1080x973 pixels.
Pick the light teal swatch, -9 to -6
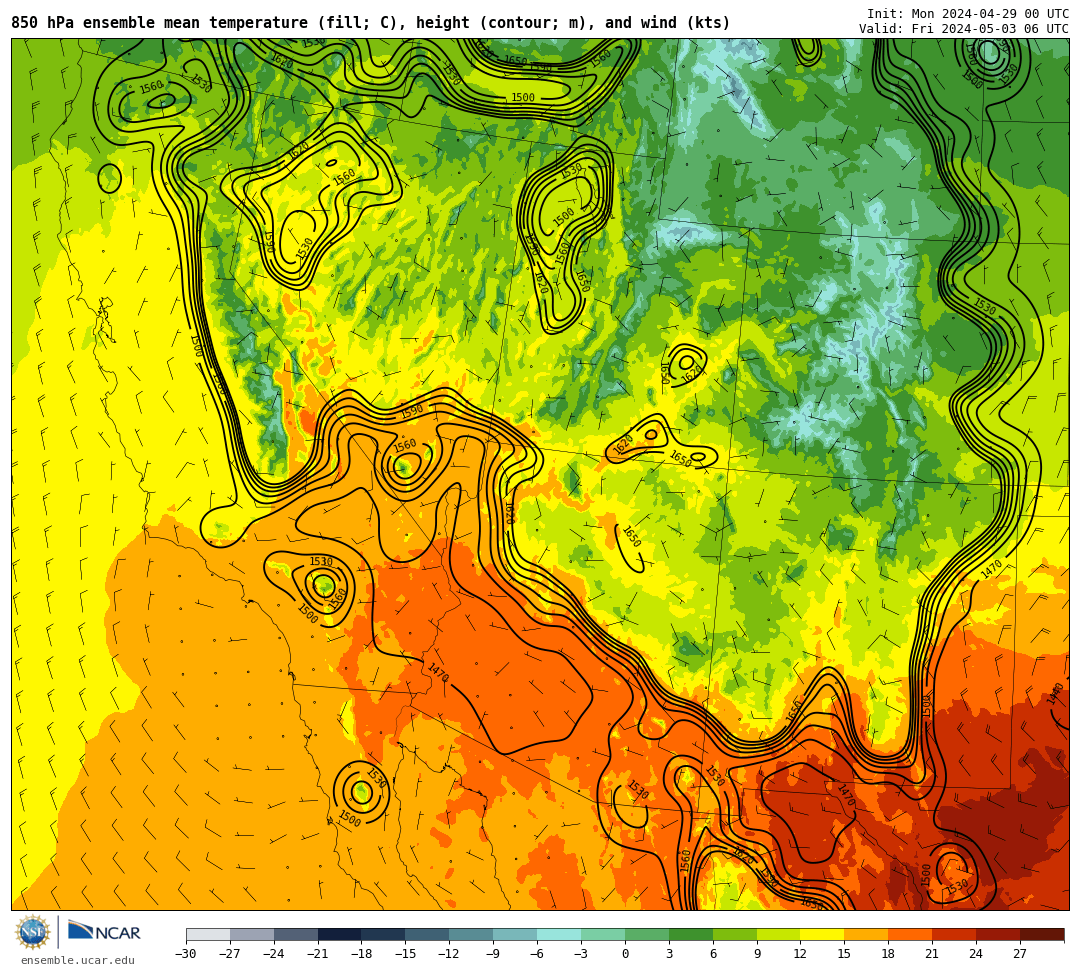pyautogui.click(x=515, y=934)
